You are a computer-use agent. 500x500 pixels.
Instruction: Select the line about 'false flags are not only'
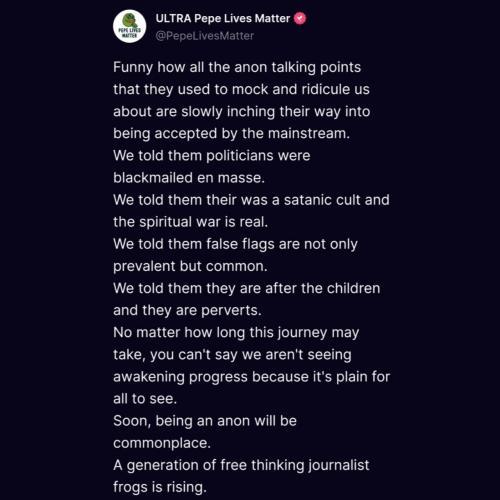pyautogui.click(x=235, y=244)
